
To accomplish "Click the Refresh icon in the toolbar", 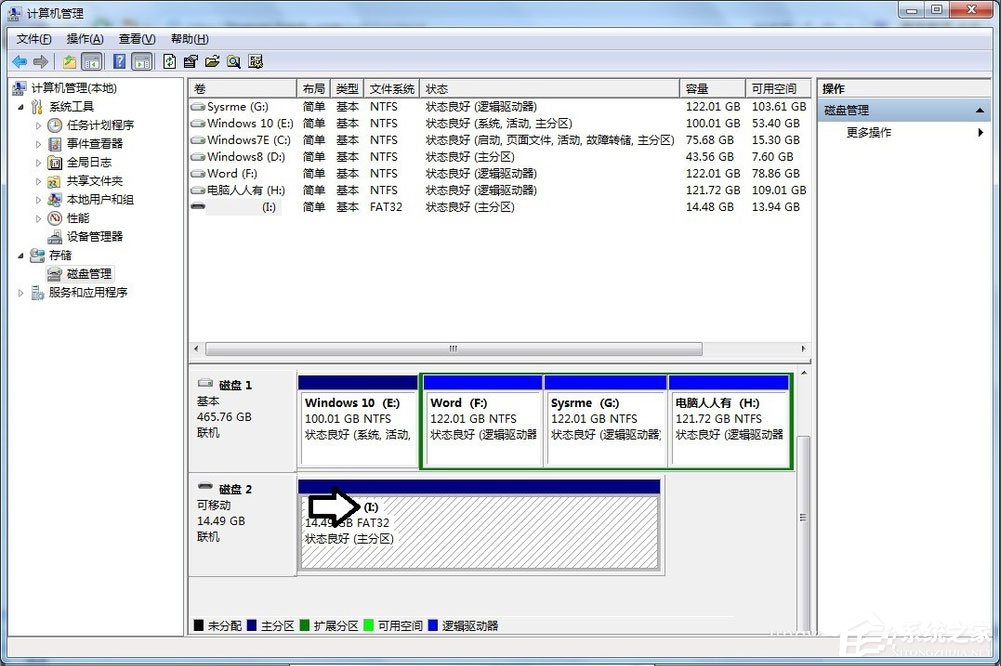I will 168,61.
